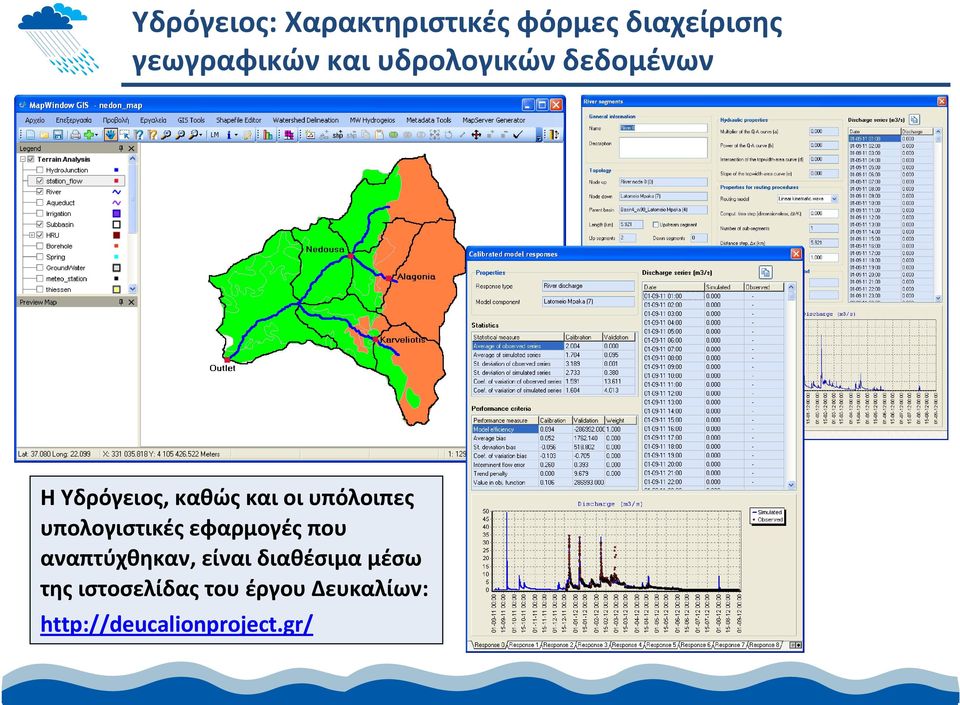Click the Response type field River discharge
Image resolution: width=960 pixels, height=705 pixels.
(588, 286)
